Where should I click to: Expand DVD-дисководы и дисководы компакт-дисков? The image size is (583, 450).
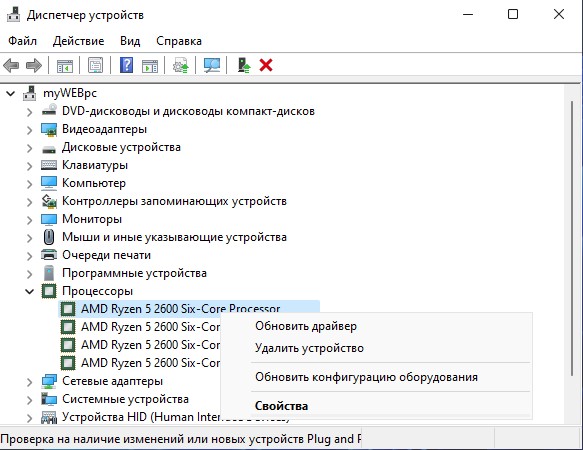point(29,112)
